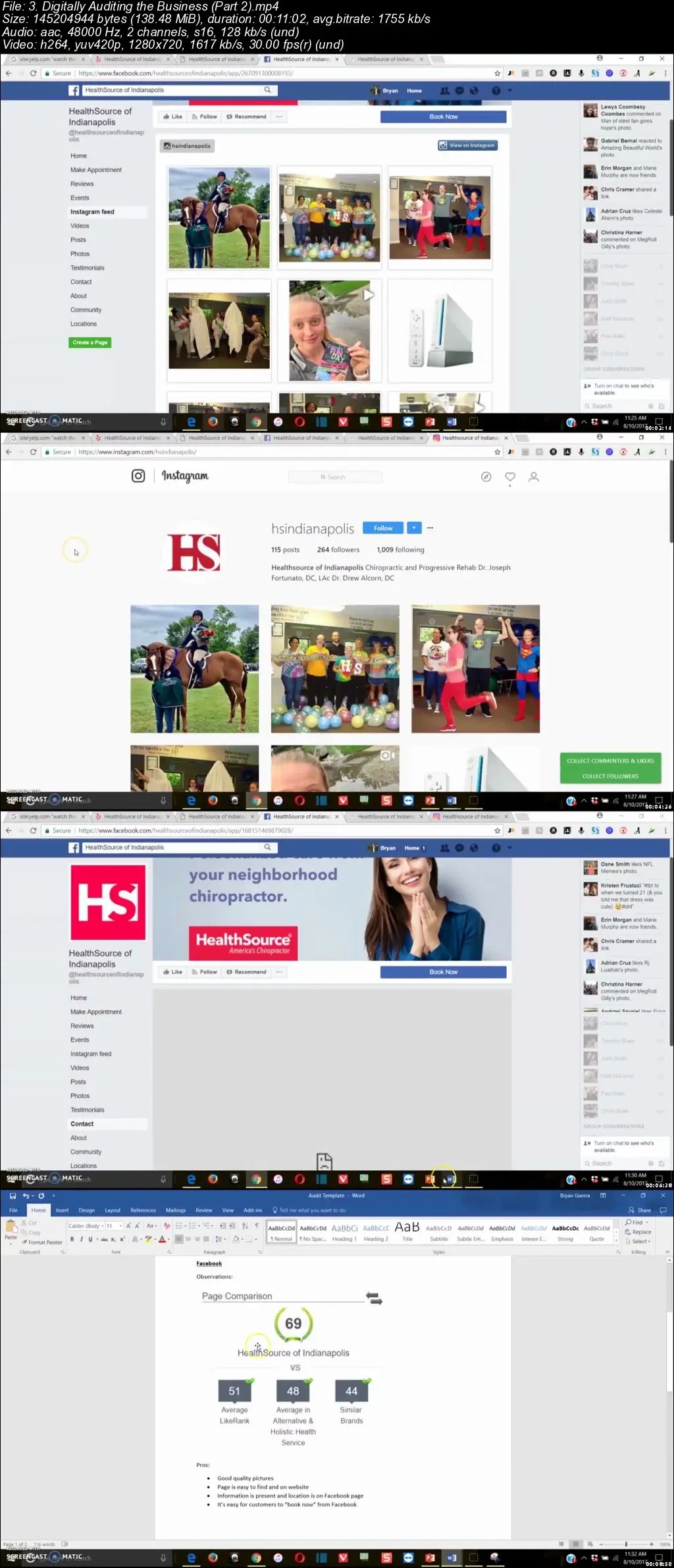Open the Change Case Aa dropdown in Word

click(152, 1226)
